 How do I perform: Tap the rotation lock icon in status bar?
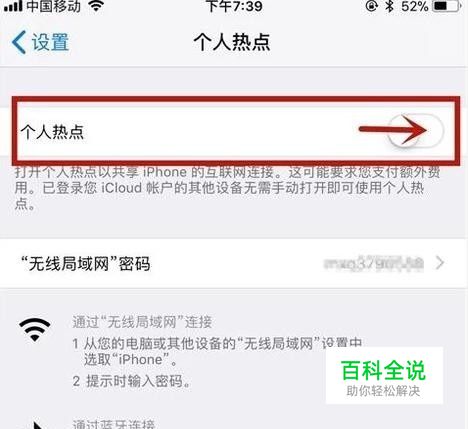[371, 6]
